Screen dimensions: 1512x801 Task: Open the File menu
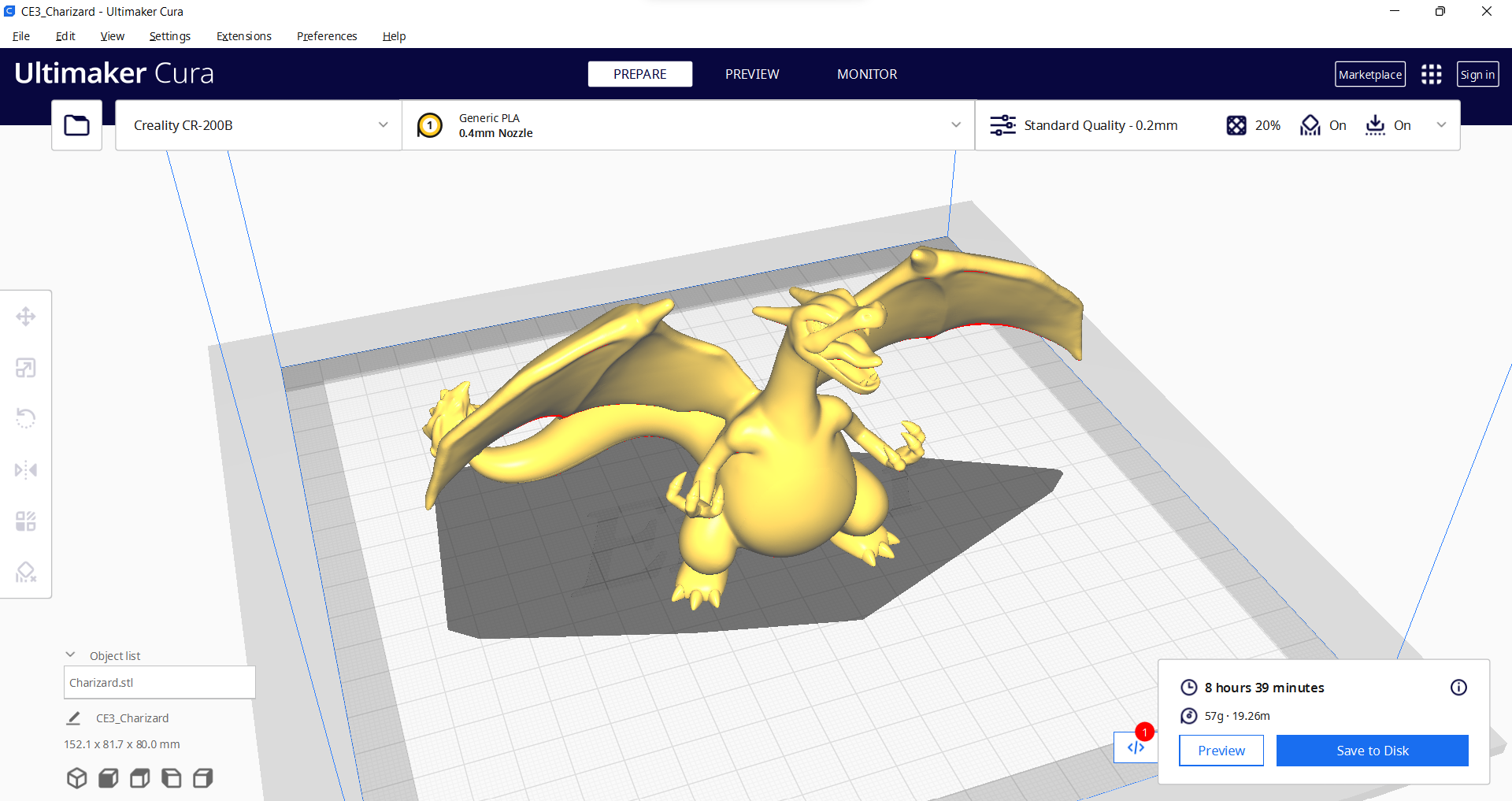point(21,36)
